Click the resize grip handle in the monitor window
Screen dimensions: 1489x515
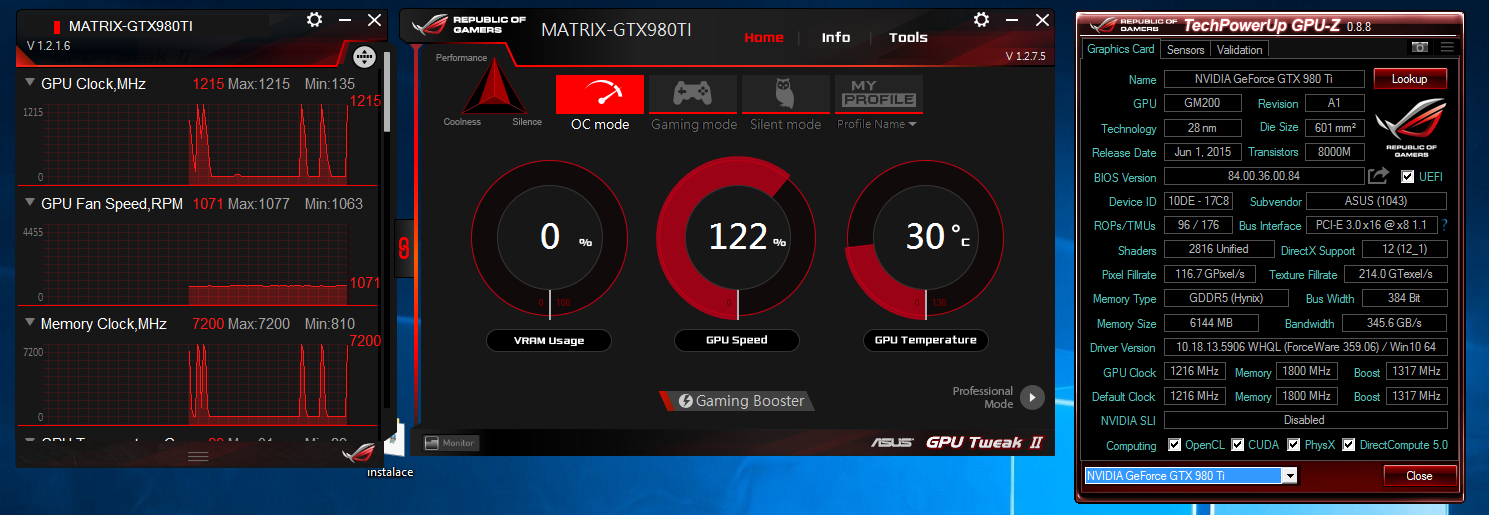pyautogui.click(x=198, y=455)
